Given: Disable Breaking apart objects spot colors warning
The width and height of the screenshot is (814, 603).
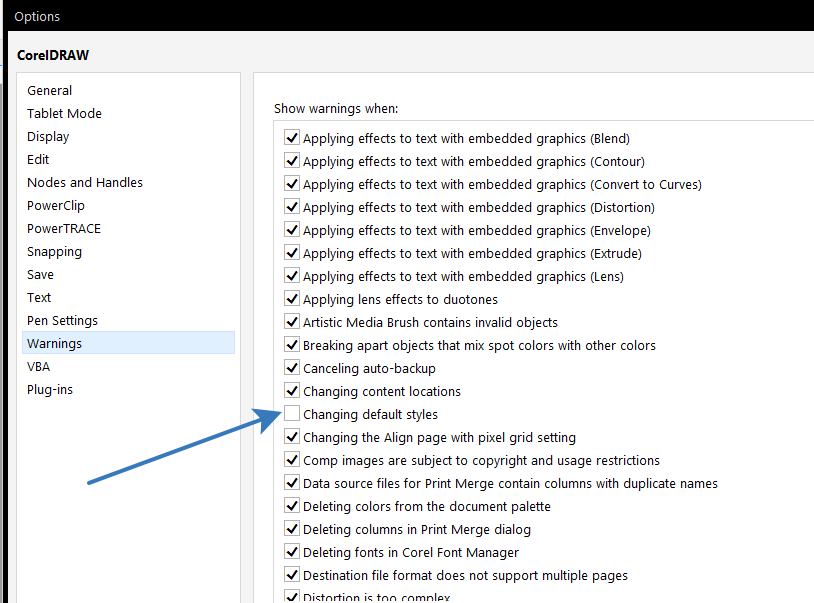Looking at the screenshot, I should 292,345.
